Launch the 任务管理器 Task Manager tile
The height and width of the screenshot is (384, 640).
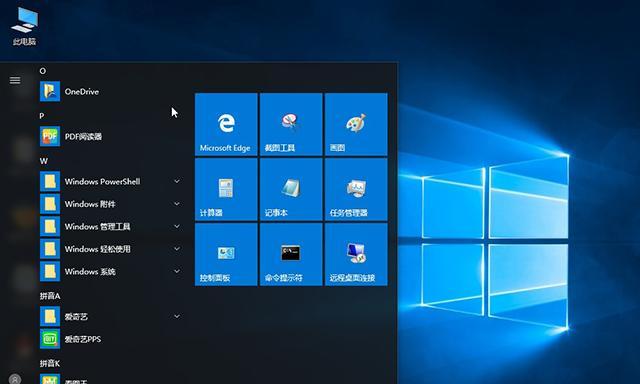point(356,189)
